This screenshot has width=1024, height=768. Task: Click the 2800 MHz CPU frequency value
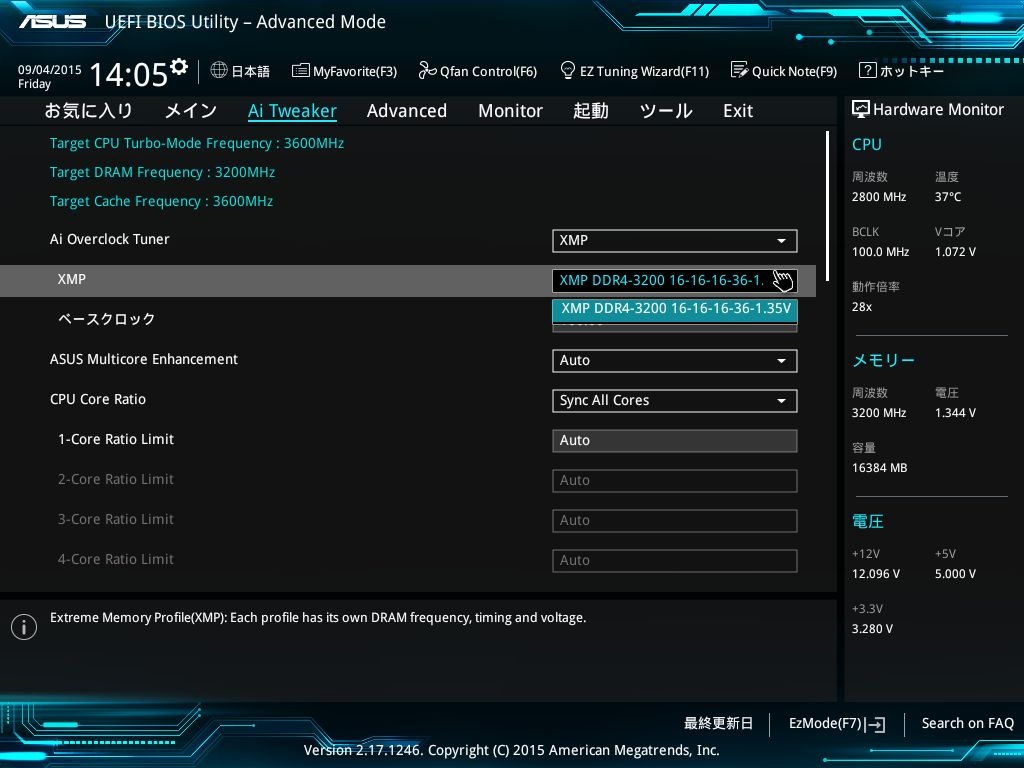(x=878, y=197)
